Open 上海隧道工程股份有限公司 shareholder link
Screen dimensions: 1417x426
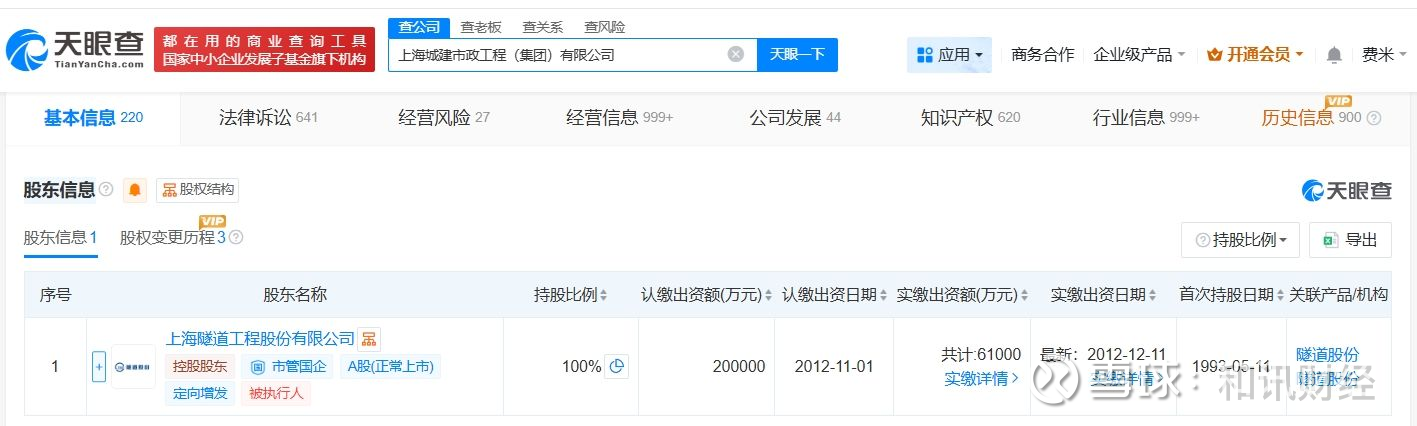pos(260,339)
